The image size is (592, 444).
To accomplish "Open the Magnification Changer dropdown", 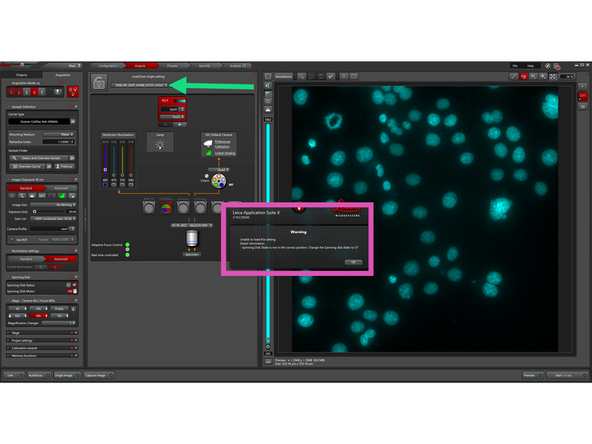I will pos(59,323).
